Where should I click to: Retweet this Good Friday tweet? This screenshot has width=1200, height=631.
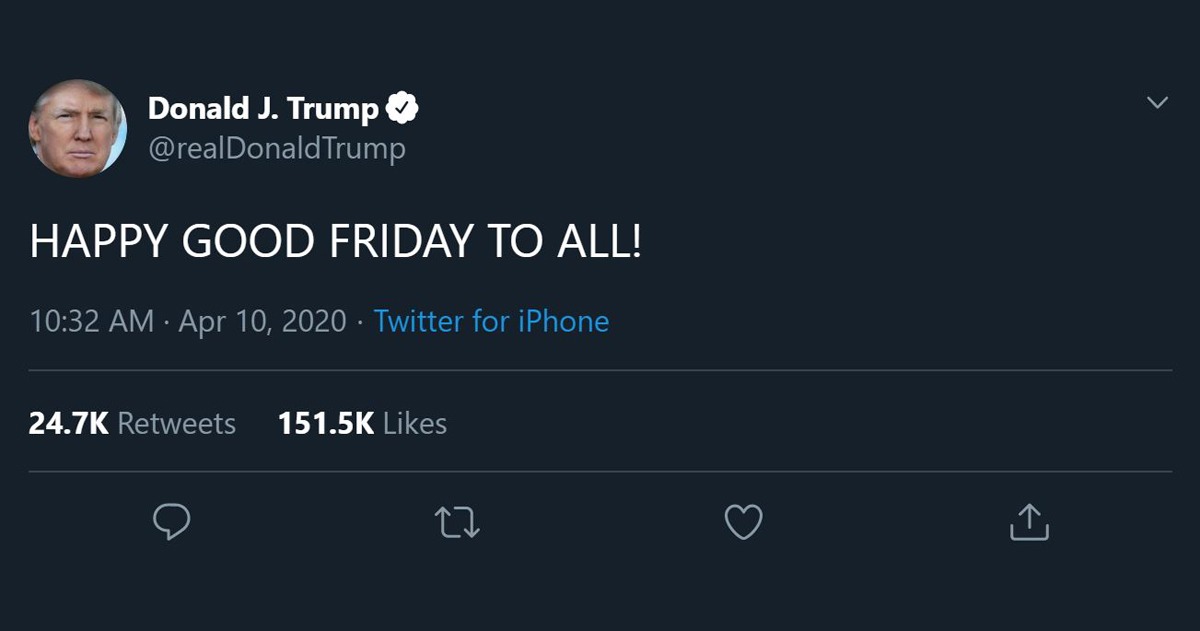tap(458, 522)
